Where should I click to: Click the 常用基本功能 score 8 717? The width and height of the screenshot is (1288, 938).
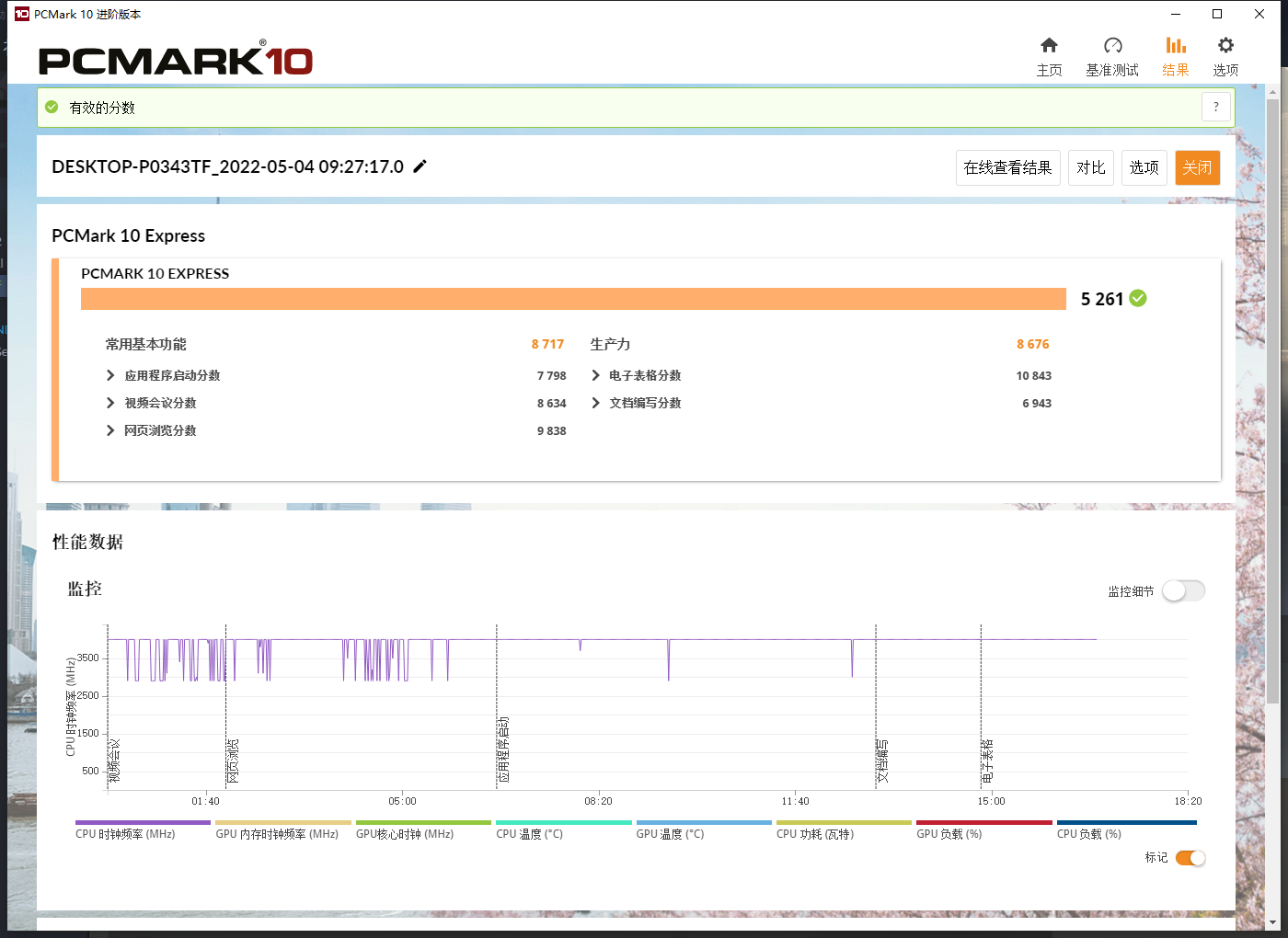pyautogui.click(x=547, y=344)
